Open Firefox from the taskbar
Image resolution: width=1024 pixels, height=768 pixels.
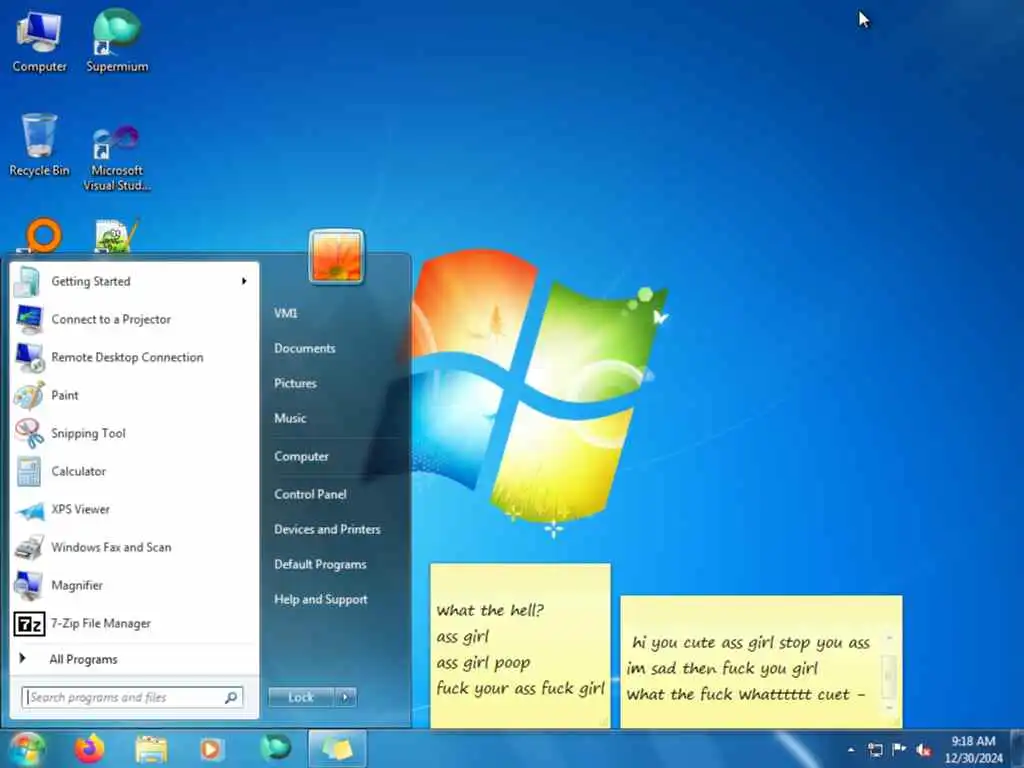click(89, 749)
